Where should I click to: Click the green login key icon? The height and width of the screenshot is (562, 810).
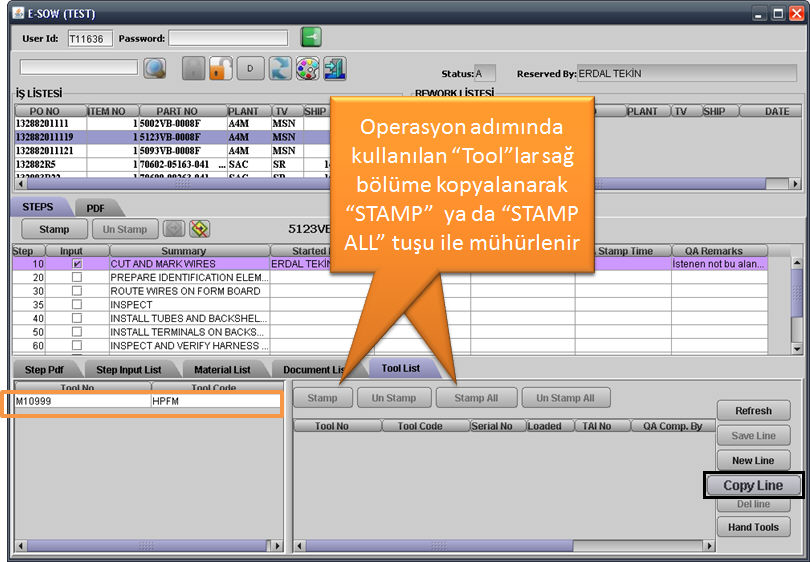point(311,37)
